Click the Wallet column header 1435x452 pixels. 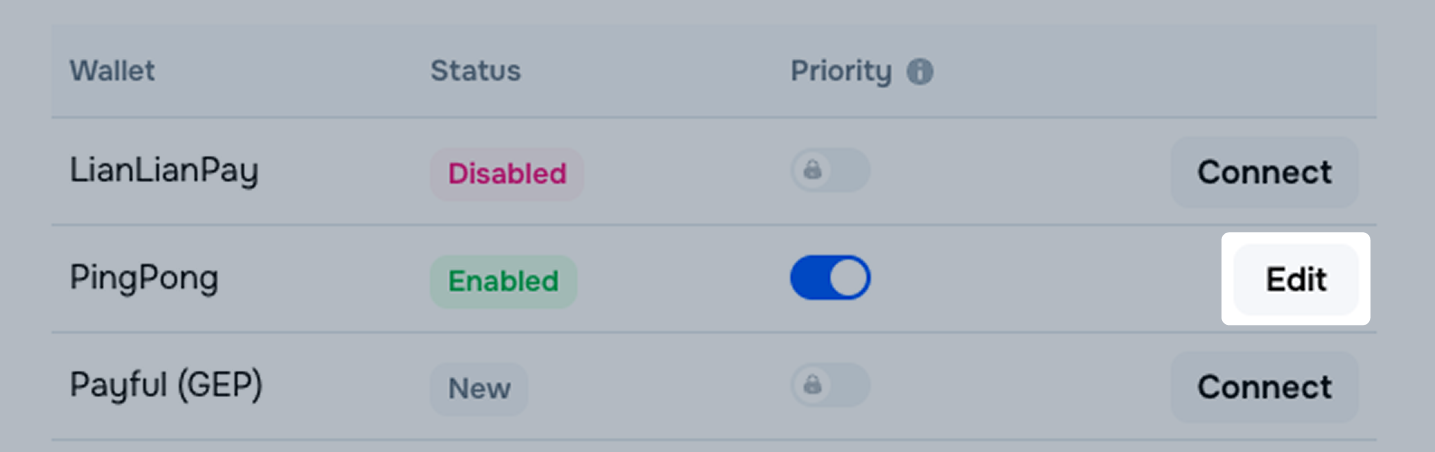click(x=112, y=72)
